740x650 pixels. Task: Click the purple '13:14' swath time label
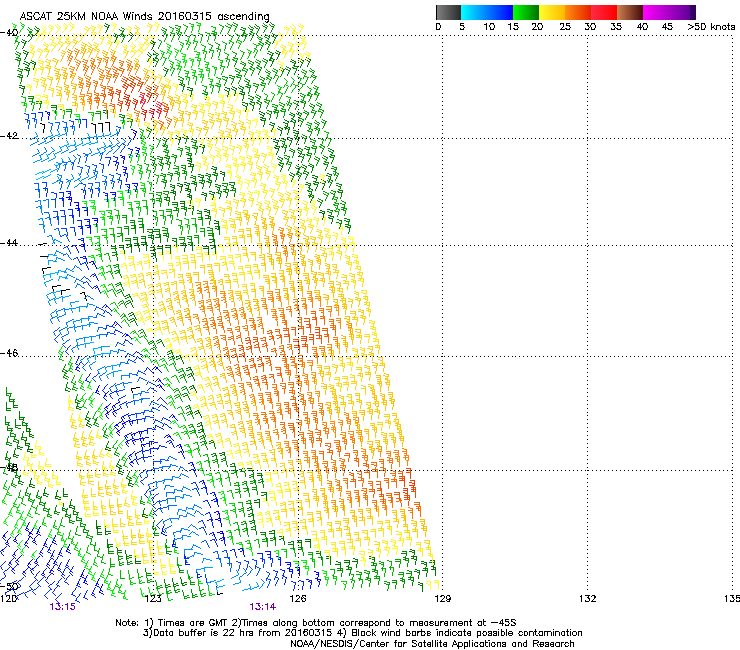point(262,607)
